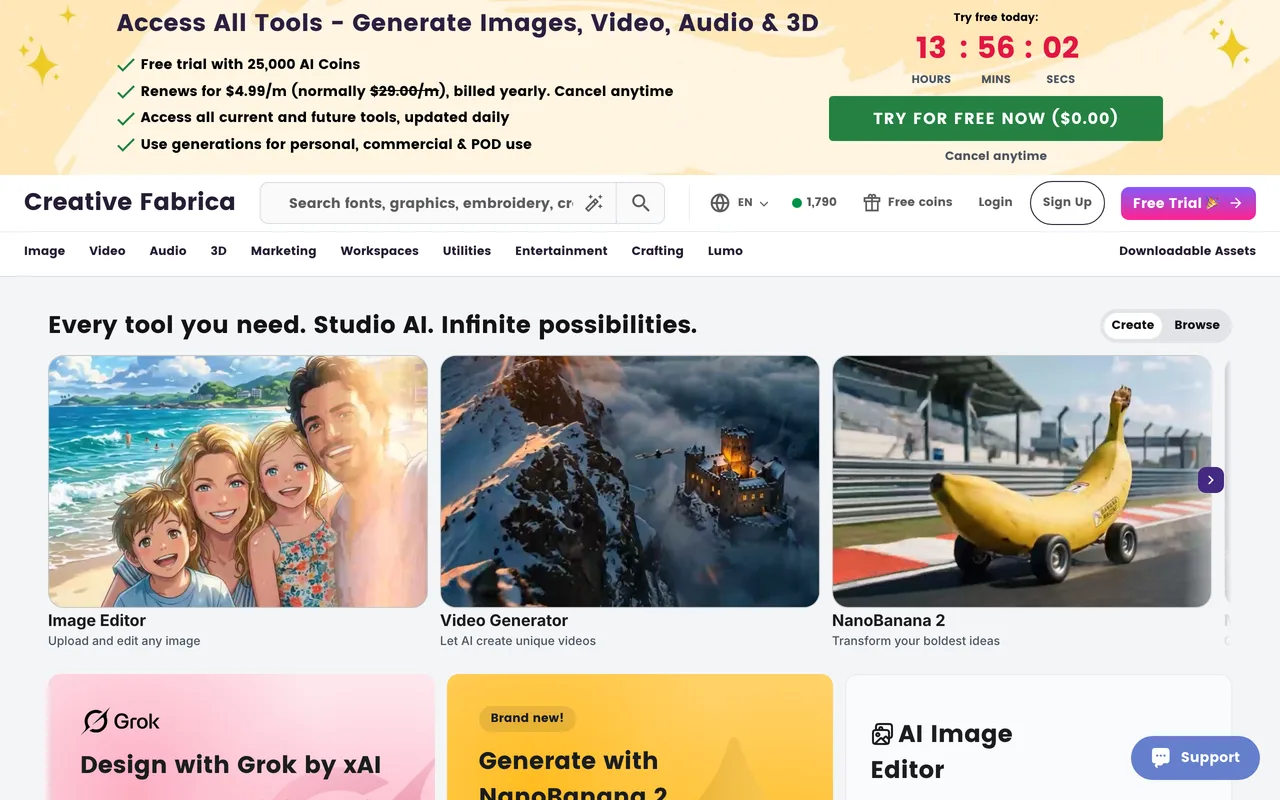The width and height of the screenshot is (1280, 800).
Task: Click the globe language icon
Action: [x=720, y=203]
